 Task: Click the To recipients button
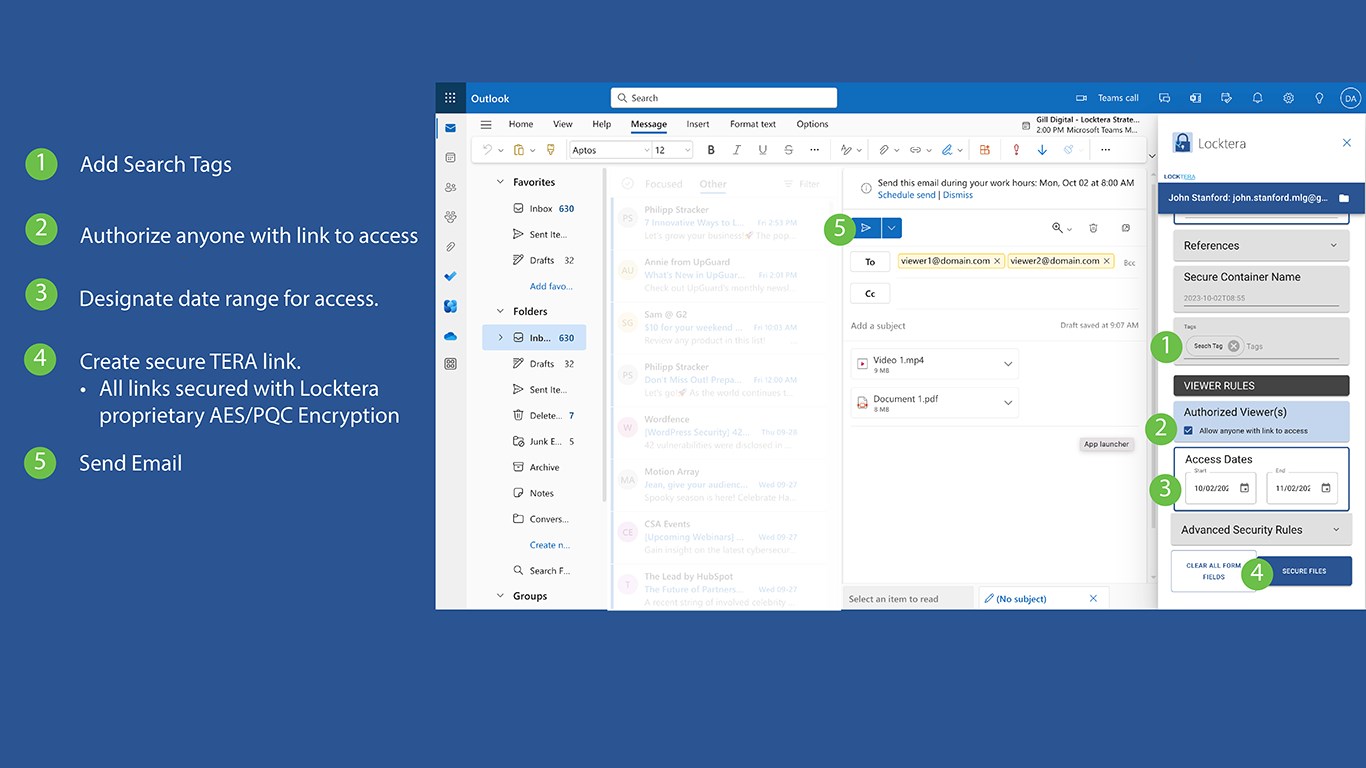pos(870,262)
